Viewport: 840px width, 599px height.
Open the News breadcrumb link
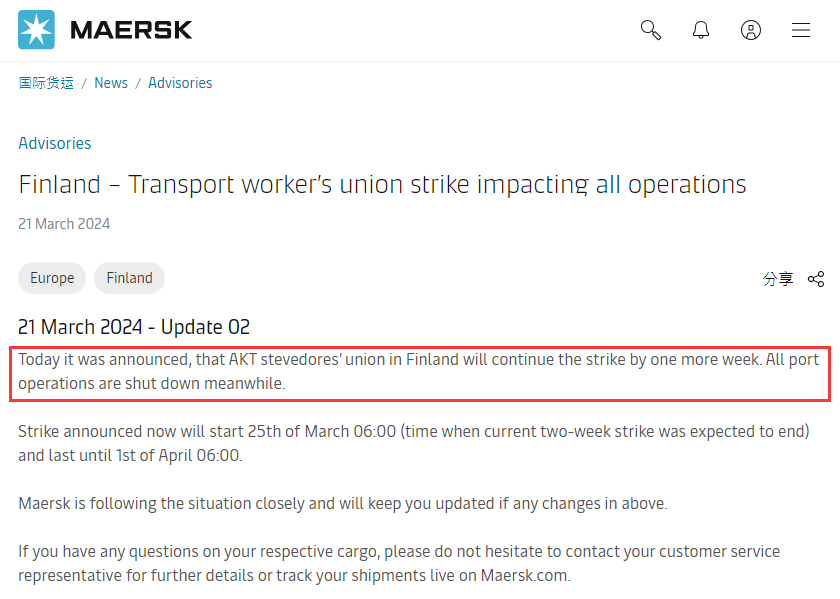pyautogui.click(x=111, y=83)
